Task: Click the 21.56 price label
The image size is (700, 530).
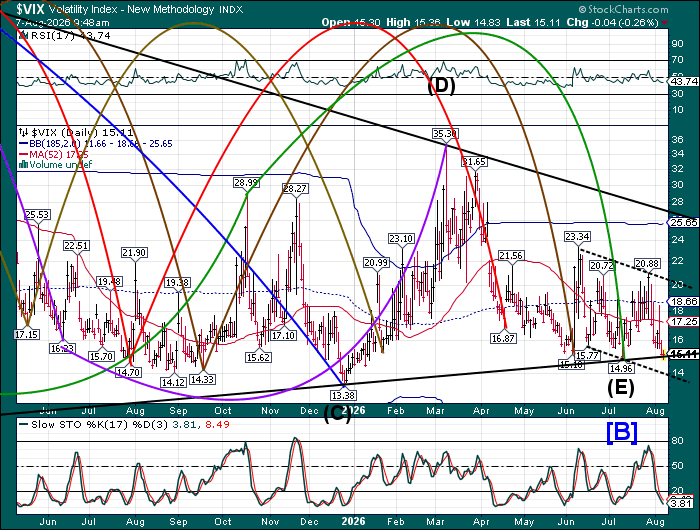Action: (x=511, y=256)
